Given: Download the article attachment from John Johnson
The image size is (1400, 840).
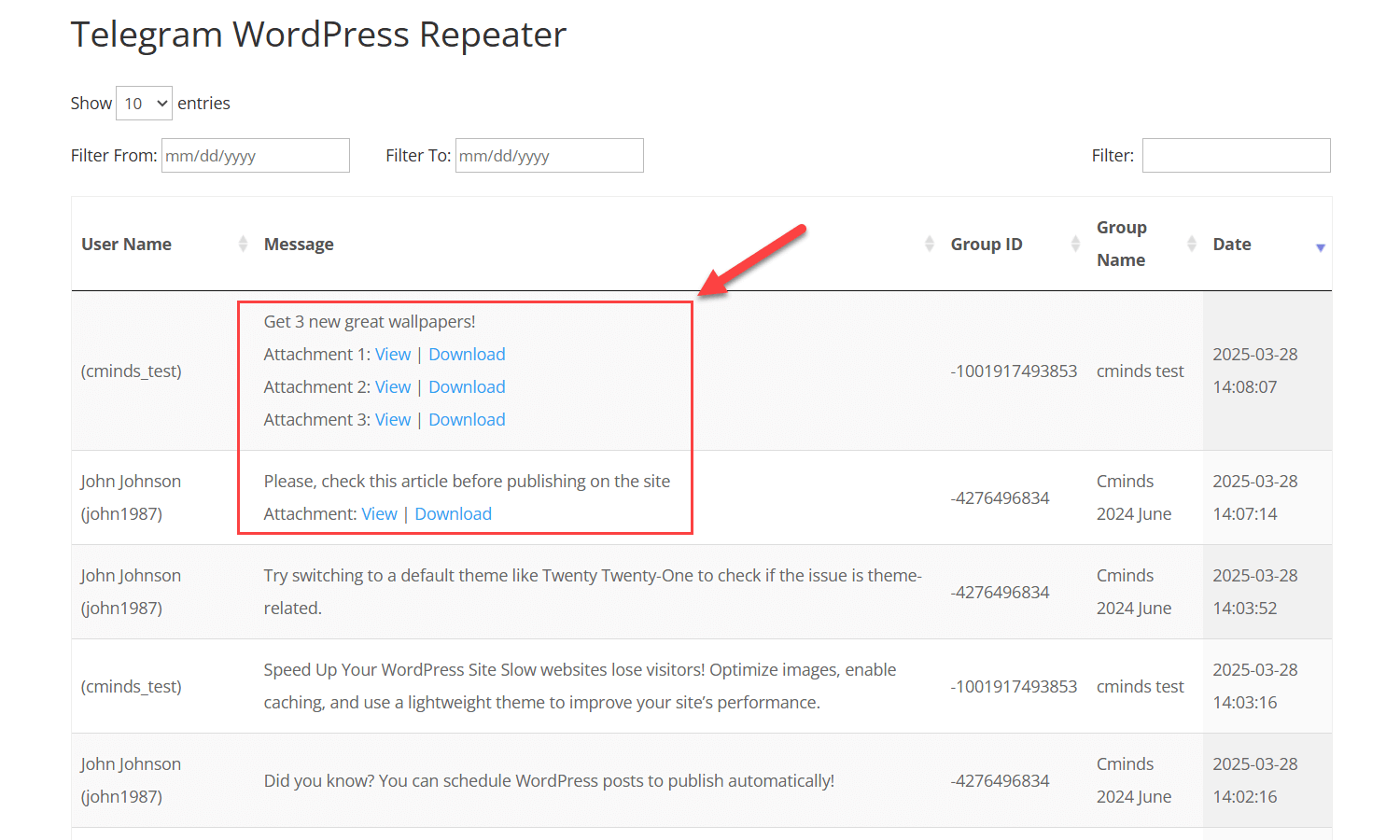Looking at the screenshot, I should tap(453, 514).
